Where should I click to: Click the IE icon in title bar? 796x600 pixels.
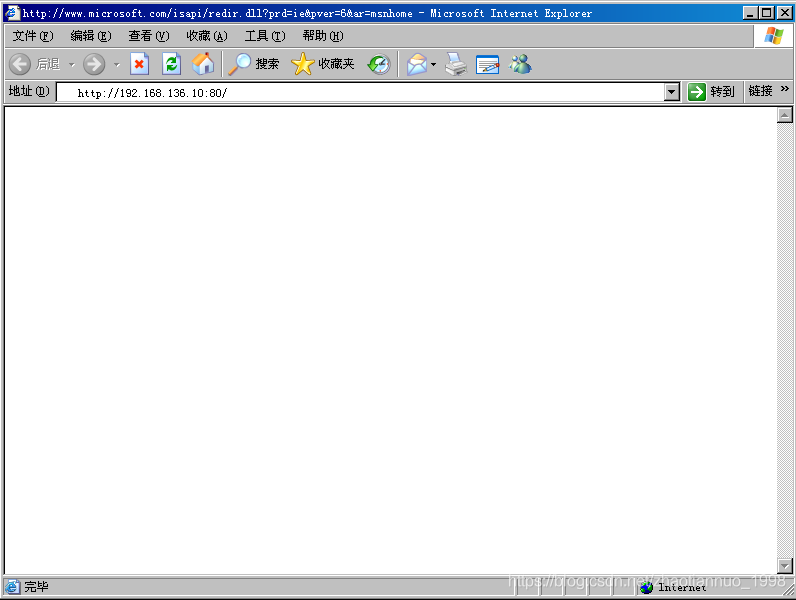pyautogui.click(x=12, y=13)
